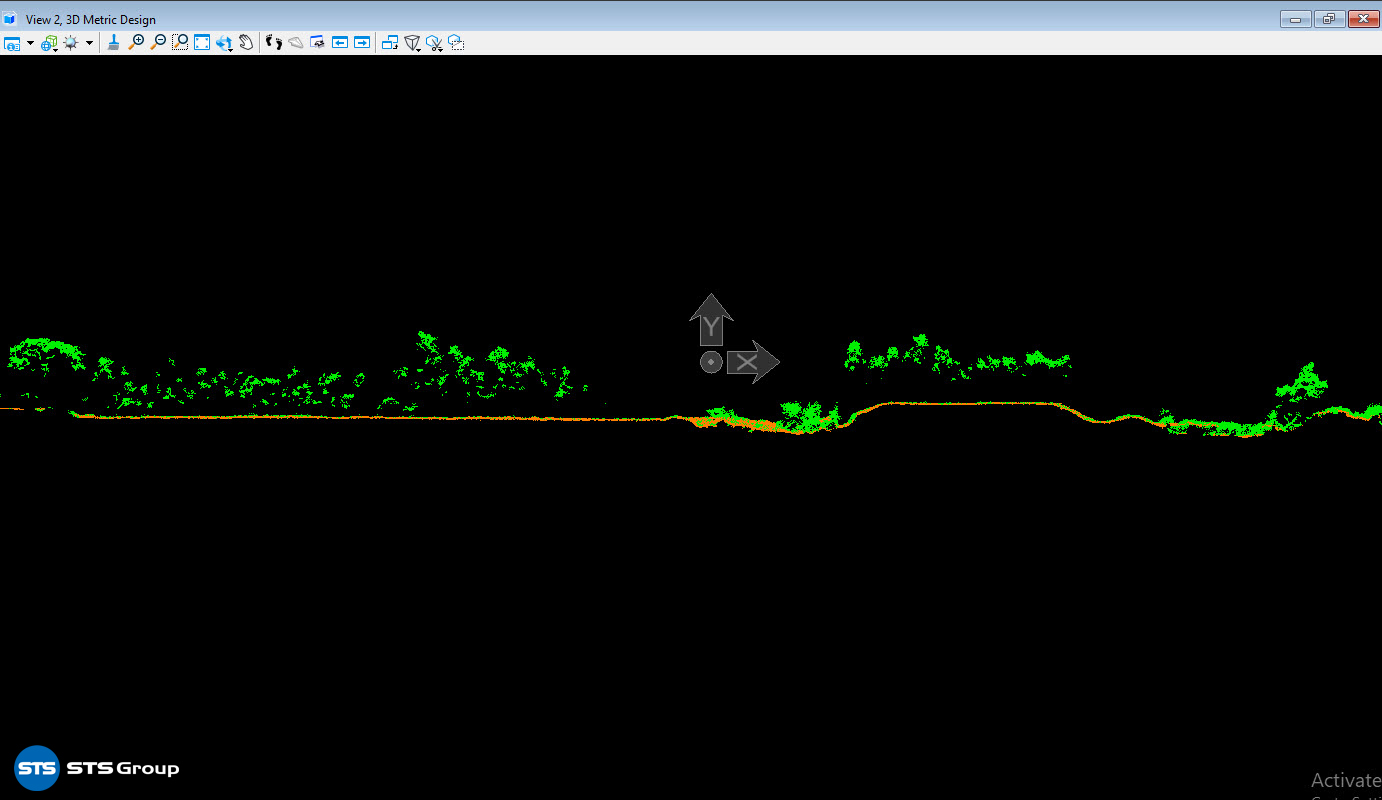Activate Walk tool footprints icon
This screenshot has height=800, width=1382.
click(273, 43)
